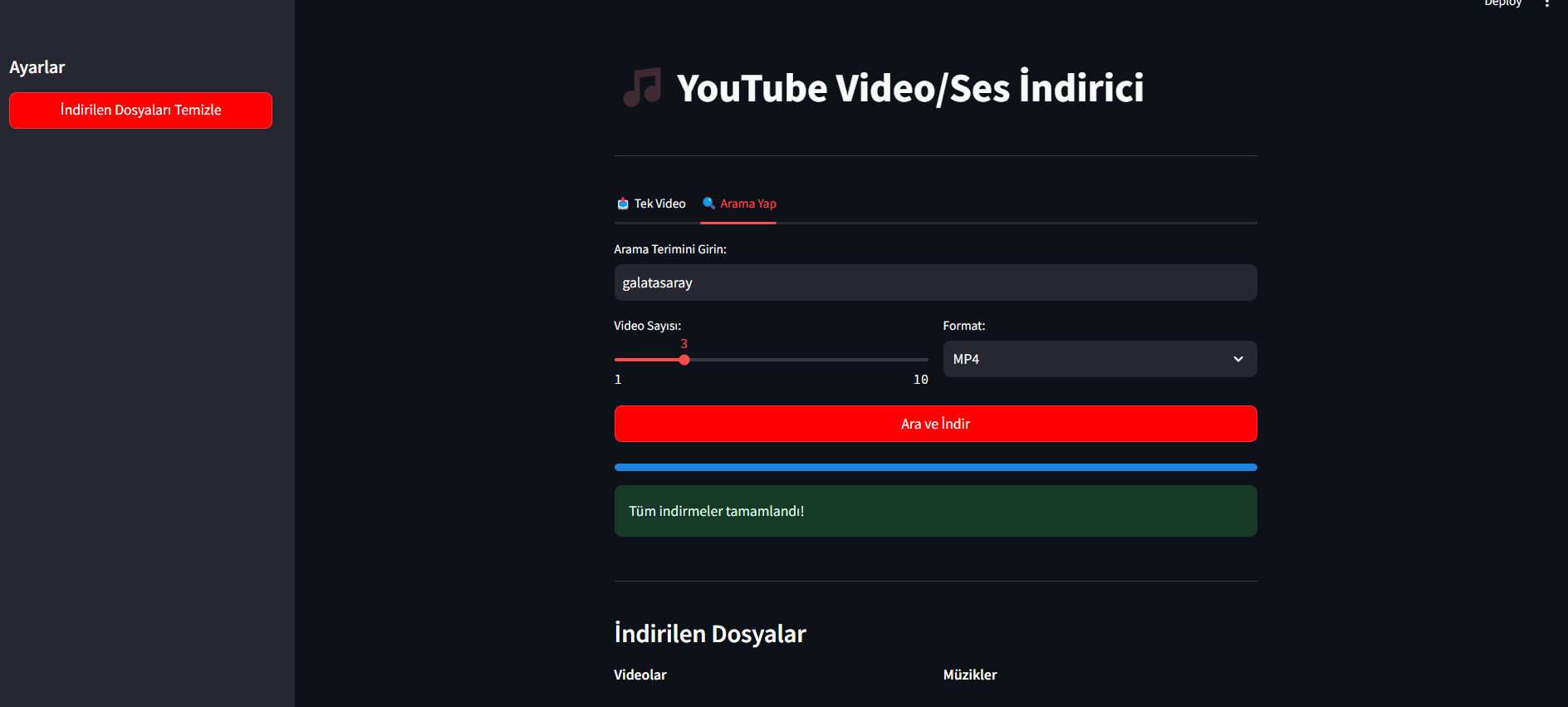Click the Ayarlar sidebar heading

click(x=37, y=67)
